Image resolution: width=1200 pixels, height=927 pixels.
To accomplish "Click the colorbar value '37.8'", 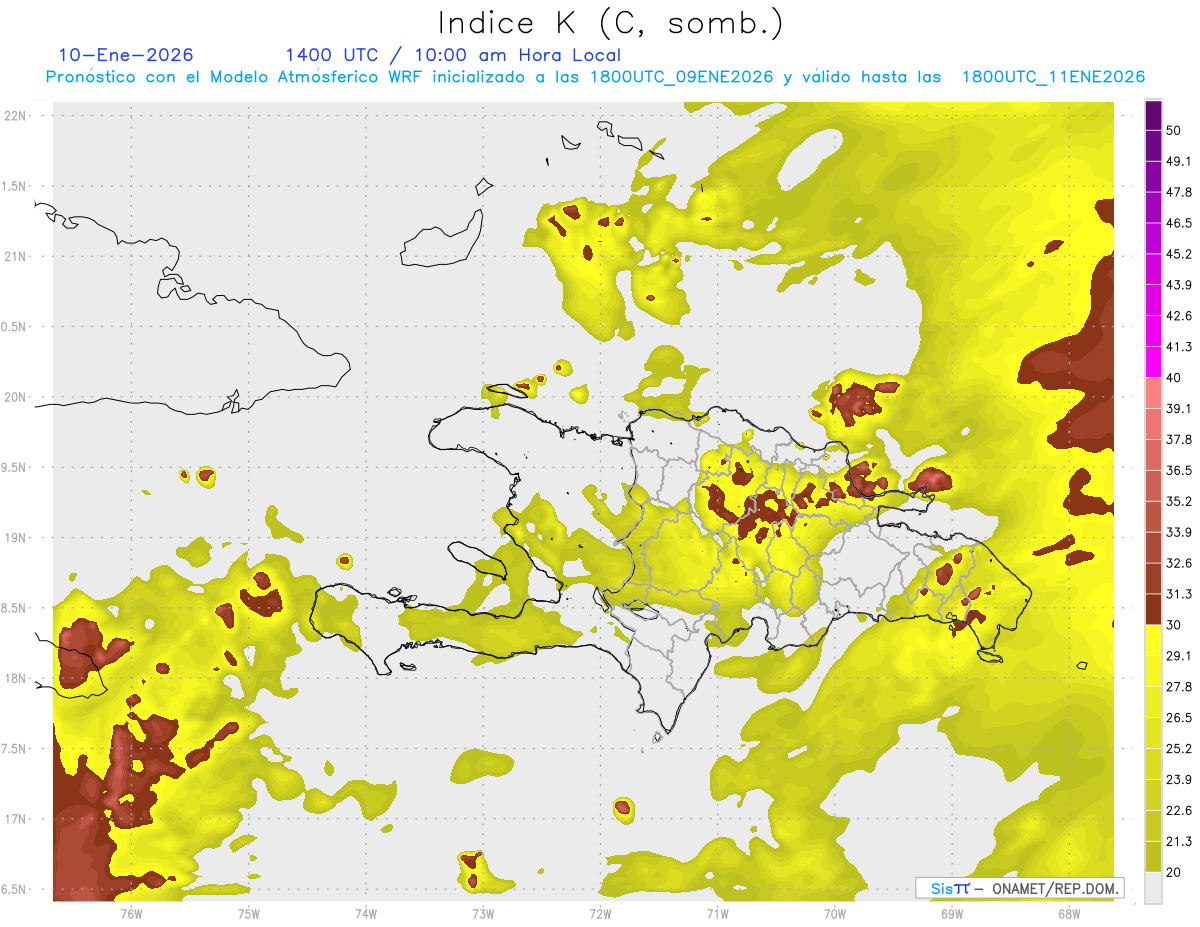I will coord(1179,439).
